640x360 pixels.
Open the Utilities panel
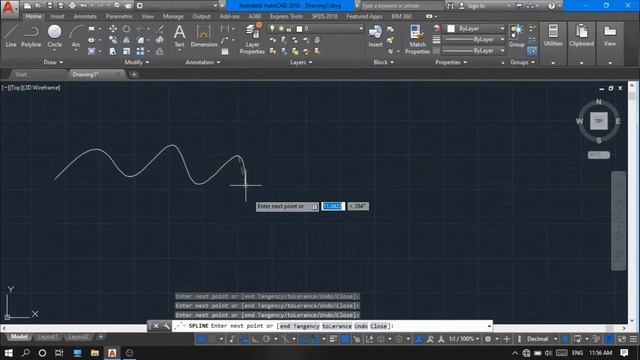553,36
